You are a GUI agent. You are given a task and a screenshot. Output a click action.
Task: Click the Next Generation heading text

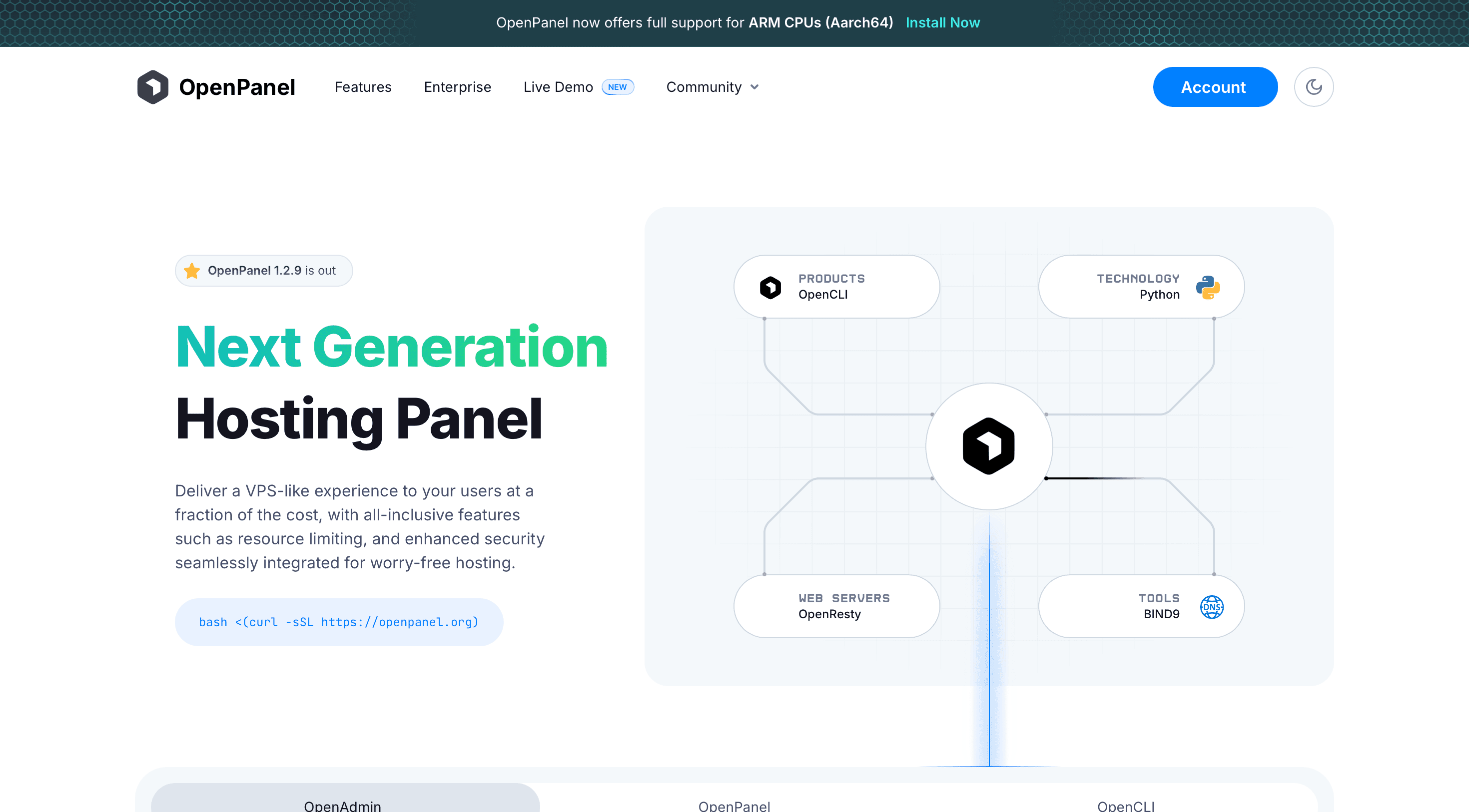tap(391, 346)
